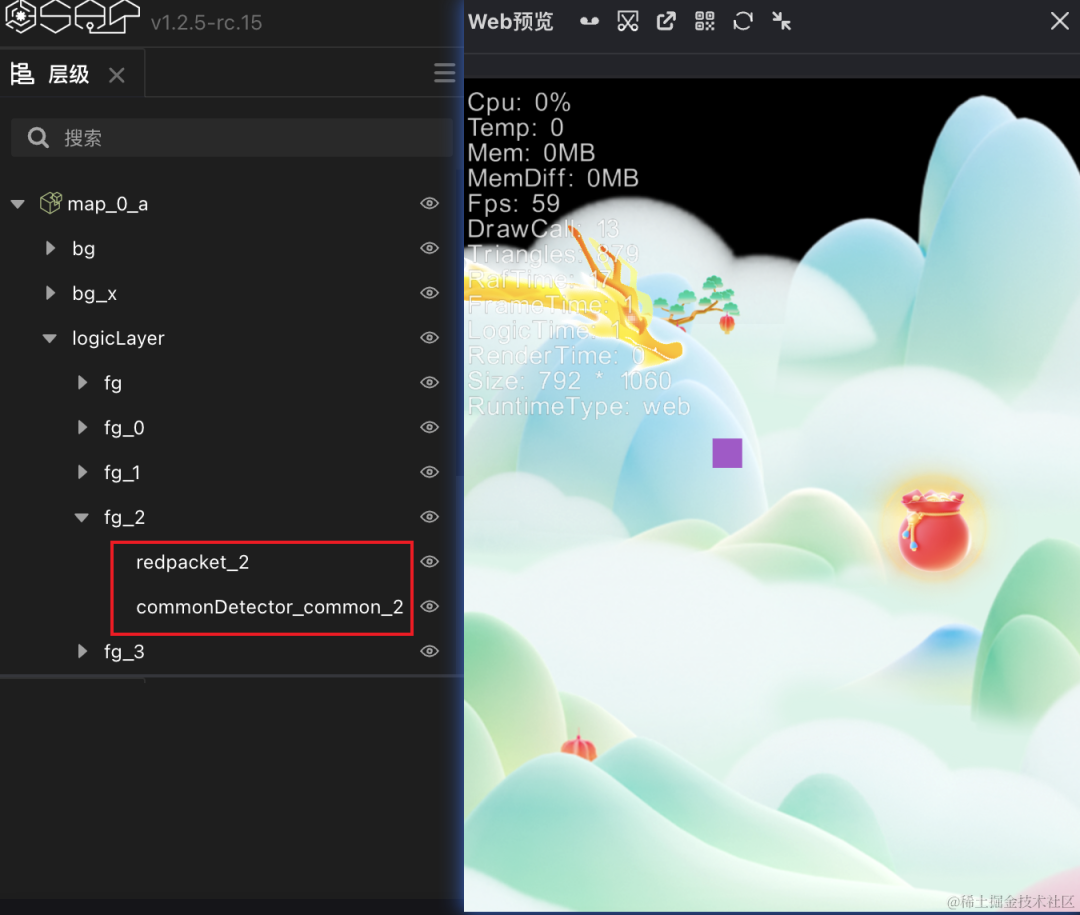
Task: Select the fg_1 tree item
Action: click(x=122, y=473)
